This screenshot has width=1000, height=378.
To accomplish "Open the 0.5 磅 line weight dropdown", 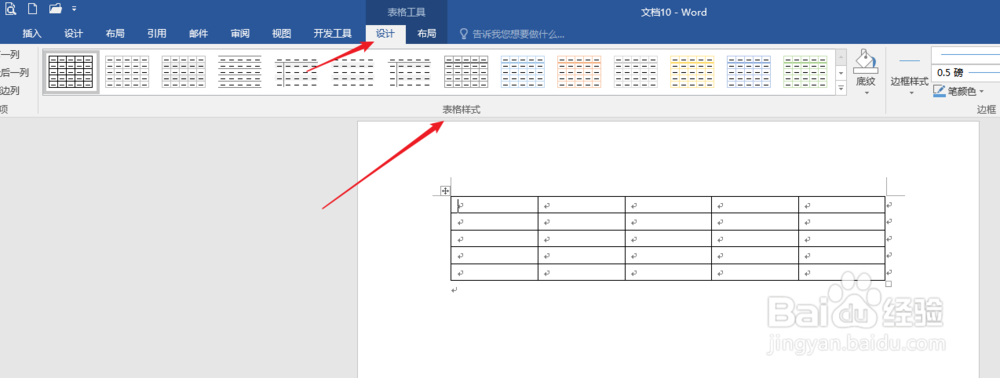I will point(966,73).
